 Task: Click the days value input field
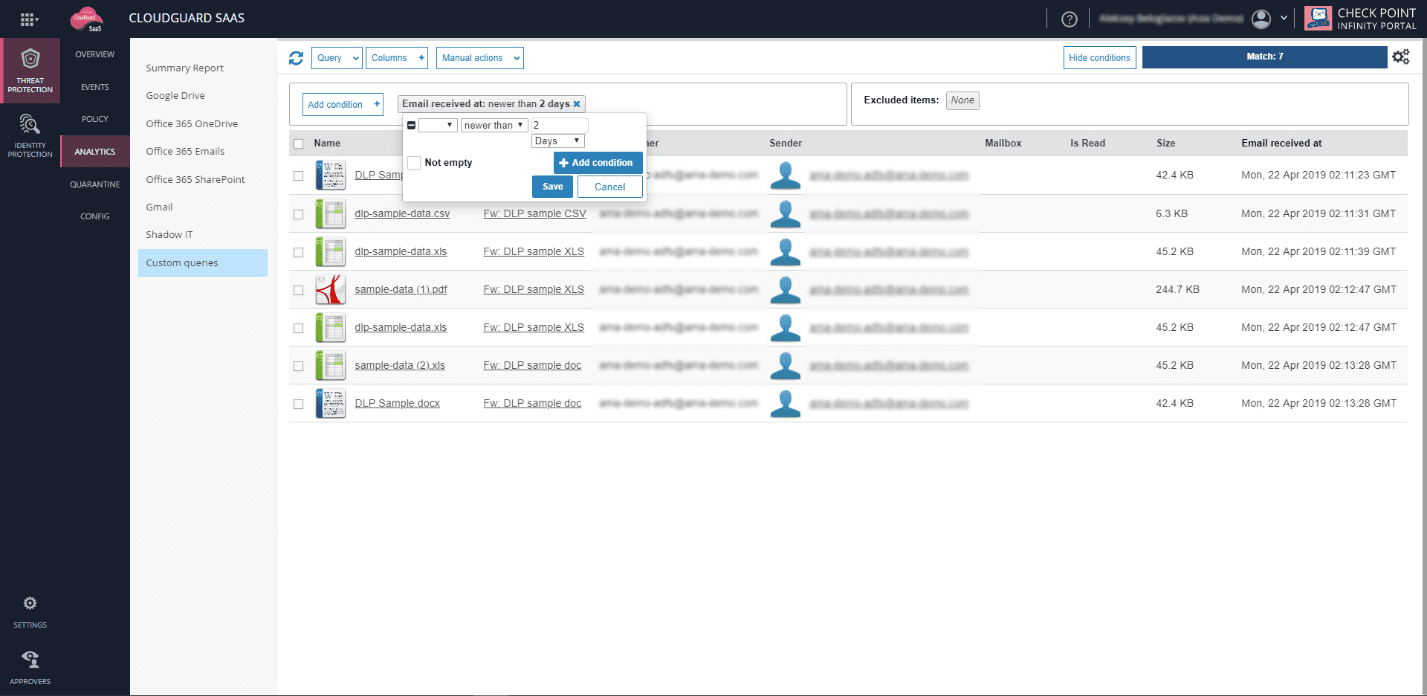(x=559, y=125)
